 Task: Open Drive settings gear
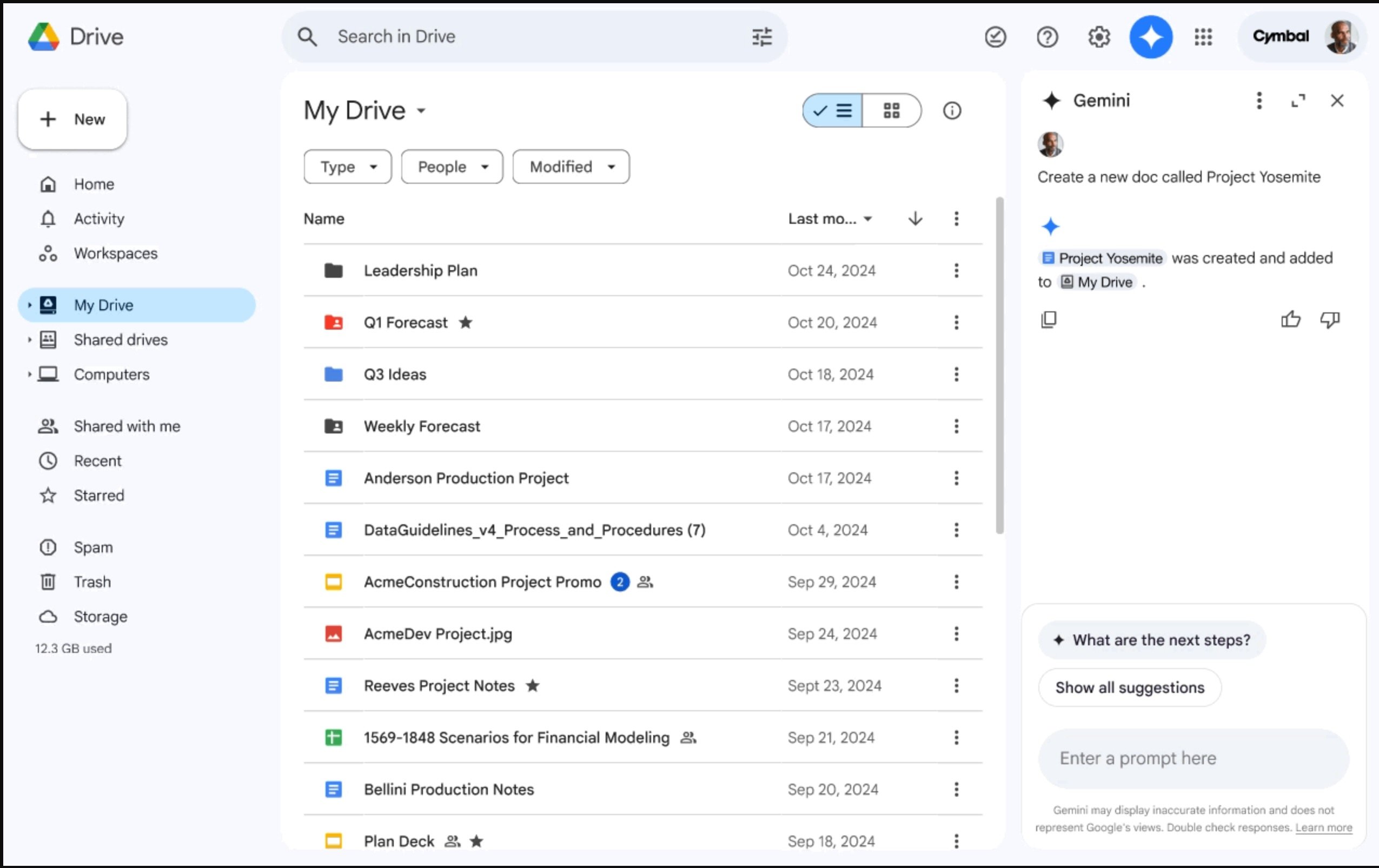coord(1098,37)
